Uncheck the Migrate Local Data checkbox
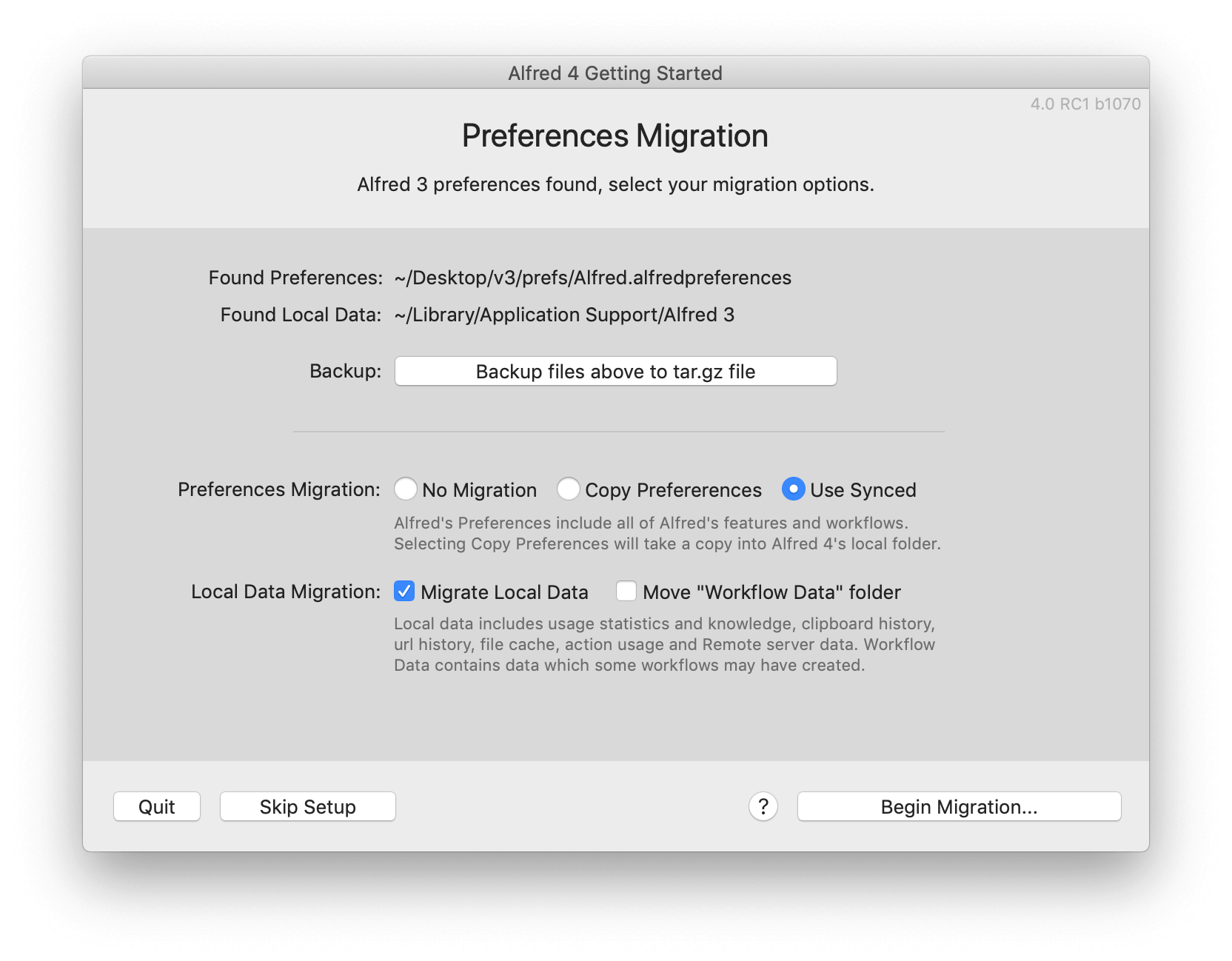1232x961 pixels. (404, 592)
